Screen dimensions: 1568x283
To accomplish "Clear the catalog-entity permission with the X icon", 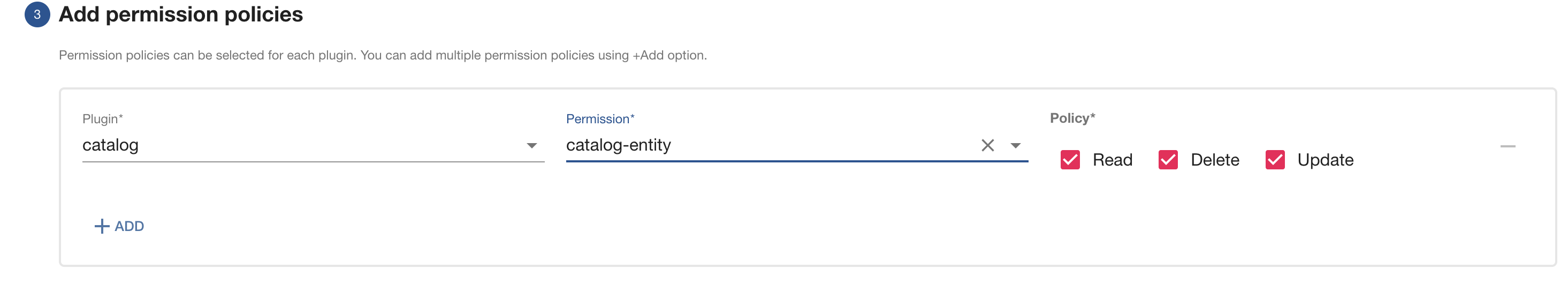I will tap(987, 145).
